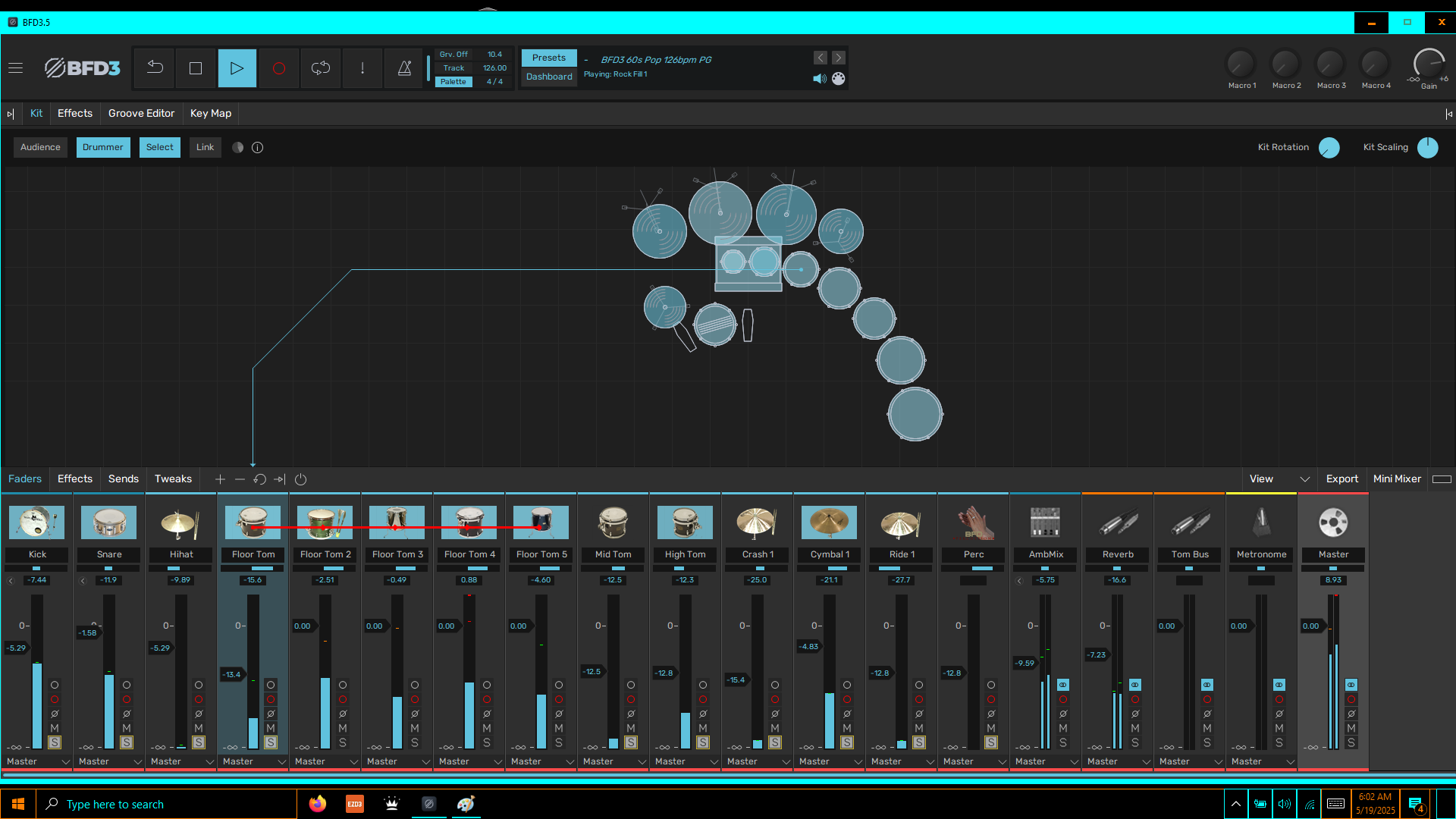Go to previous preset with left arrow
The height and width of the screenshot is (819, 1456).
point(821,58)
